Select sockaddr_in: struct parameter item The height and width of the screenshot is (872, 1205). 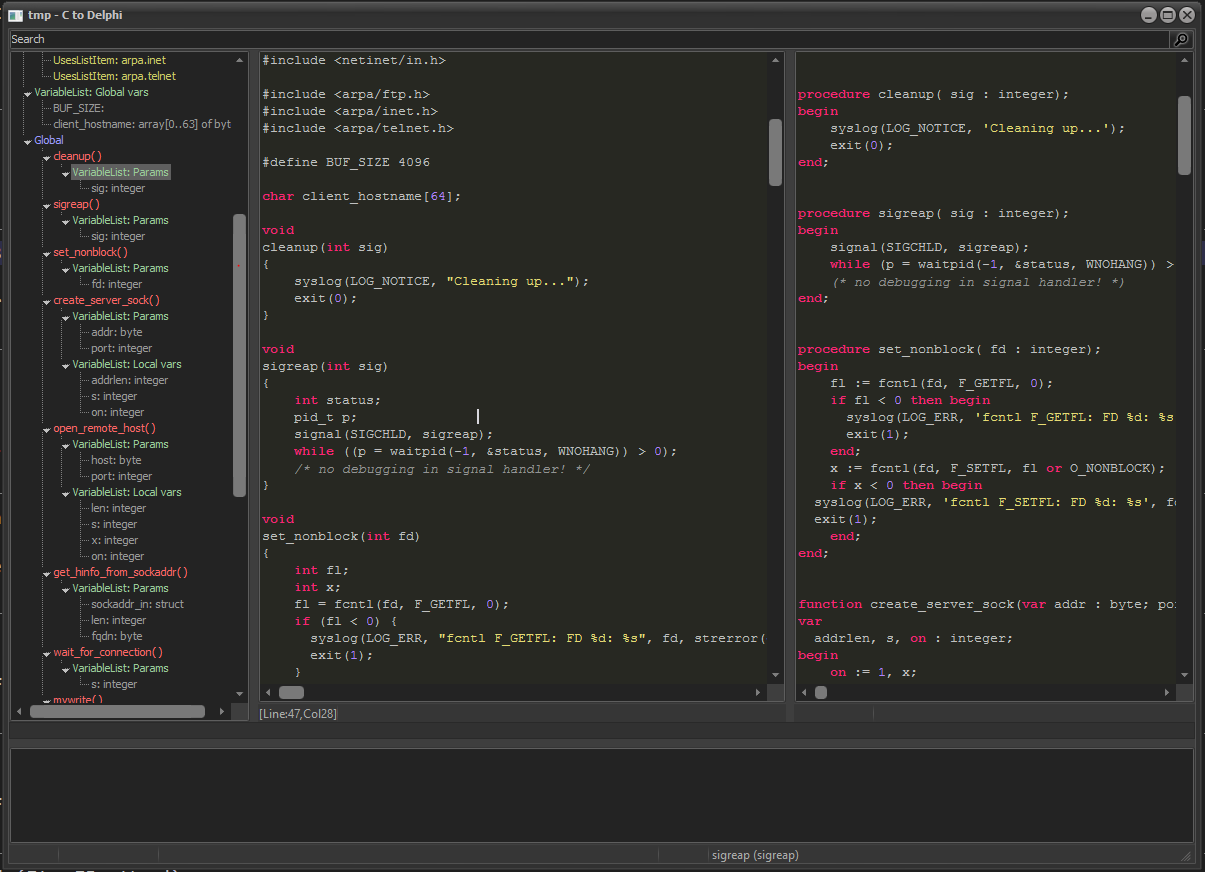(137, 604)
